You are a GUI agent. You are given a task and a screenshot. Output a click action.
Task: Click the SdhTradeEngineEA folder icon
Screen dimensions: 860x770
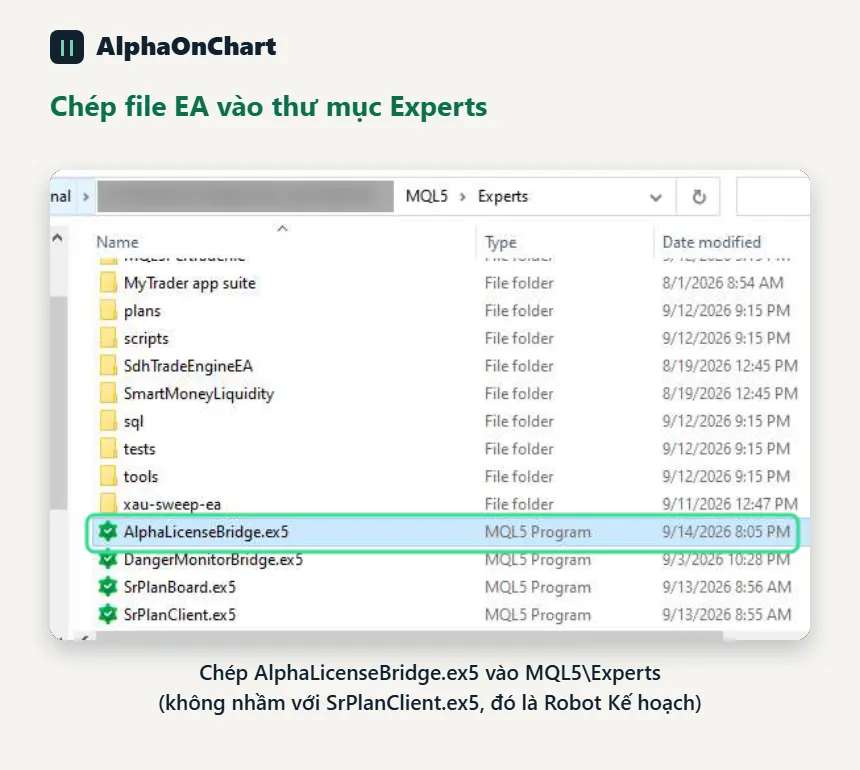pos(108,366)
